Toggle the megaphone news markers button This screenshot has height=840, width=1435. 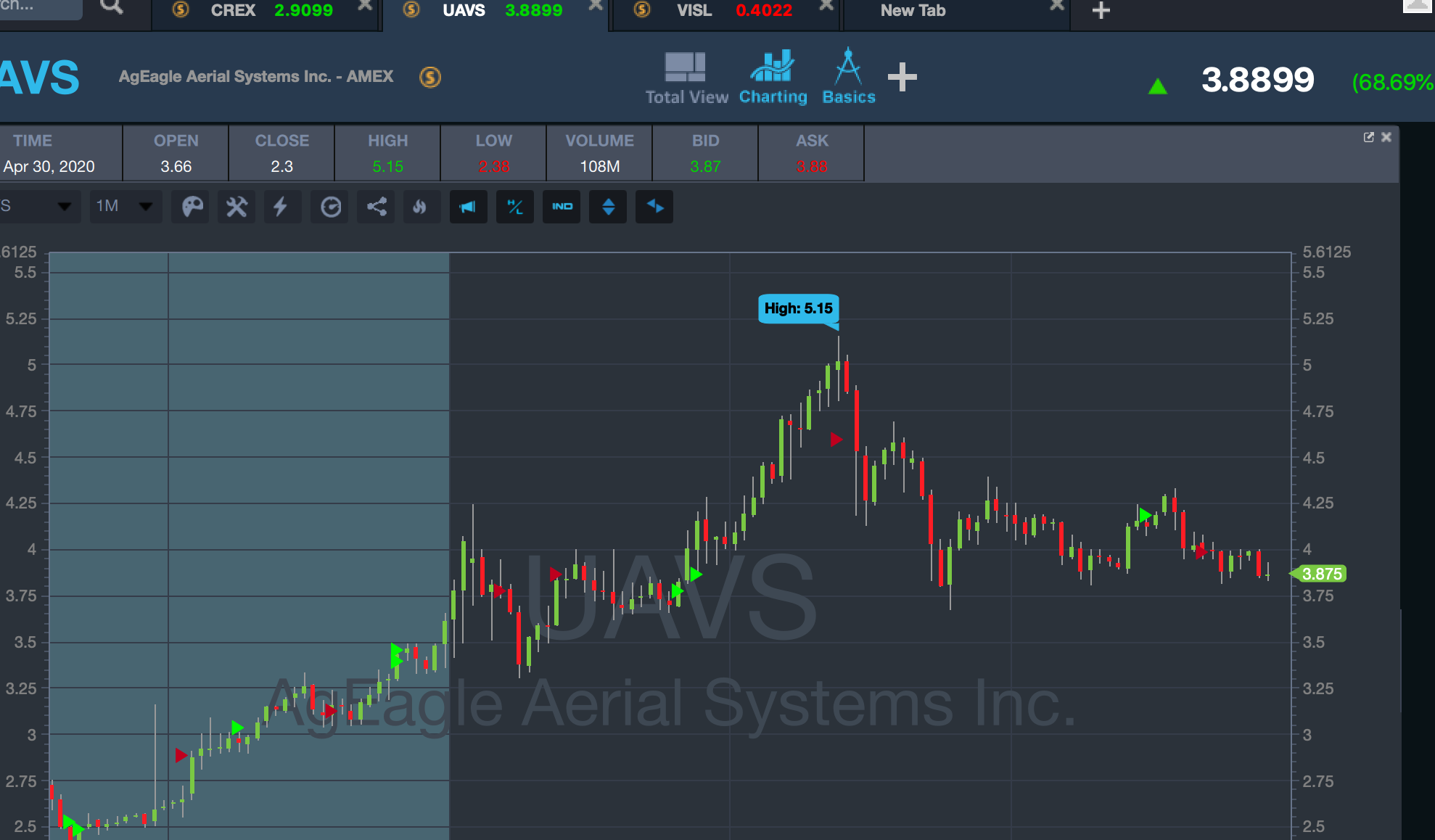pyautogui.click(x=468, y=207)
